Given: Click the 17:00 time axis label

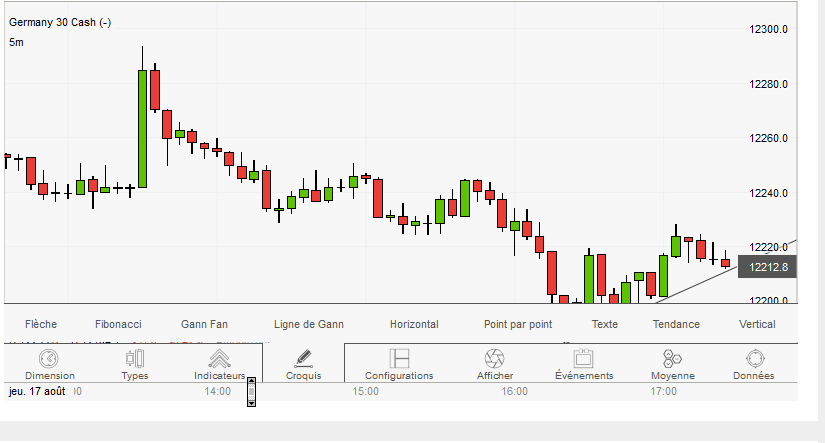Looking at the screenshot, I should pyautogui.click(x=663, y=391).
